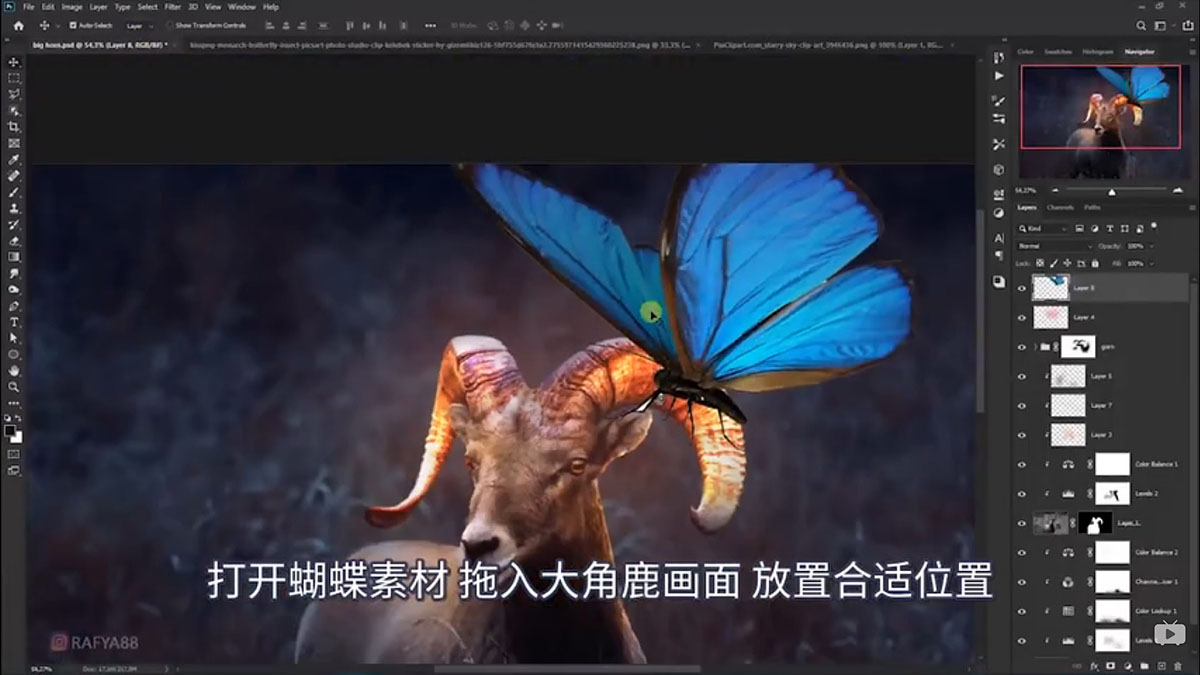Image resolution: width=1200 pixels, height=675 pixels.
Task: Toggle visibility of Color Lookup 1
Action: 1021,609
